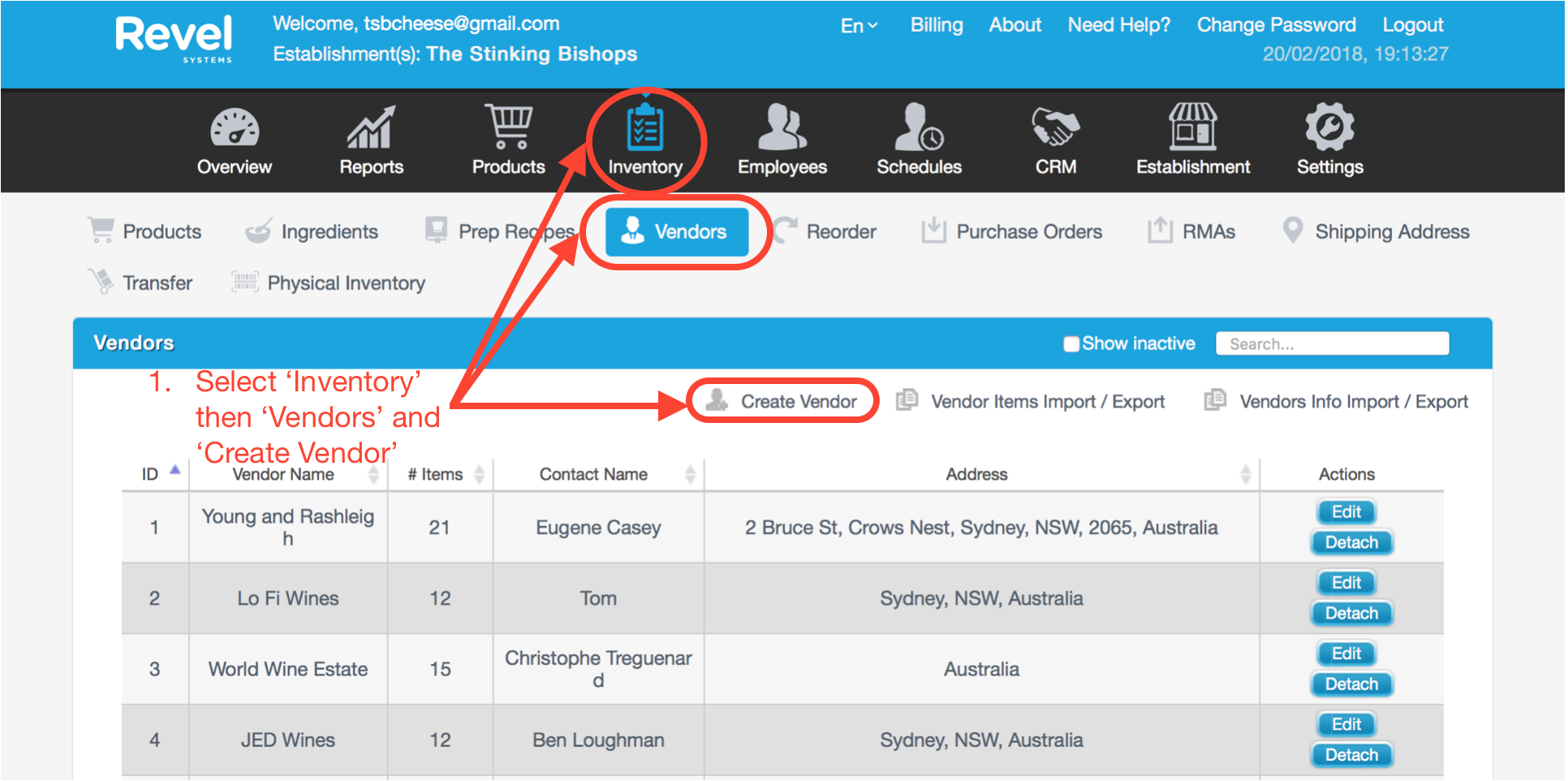Edit the Young and Rashleigh vendor

click(x=1346, y=512)
